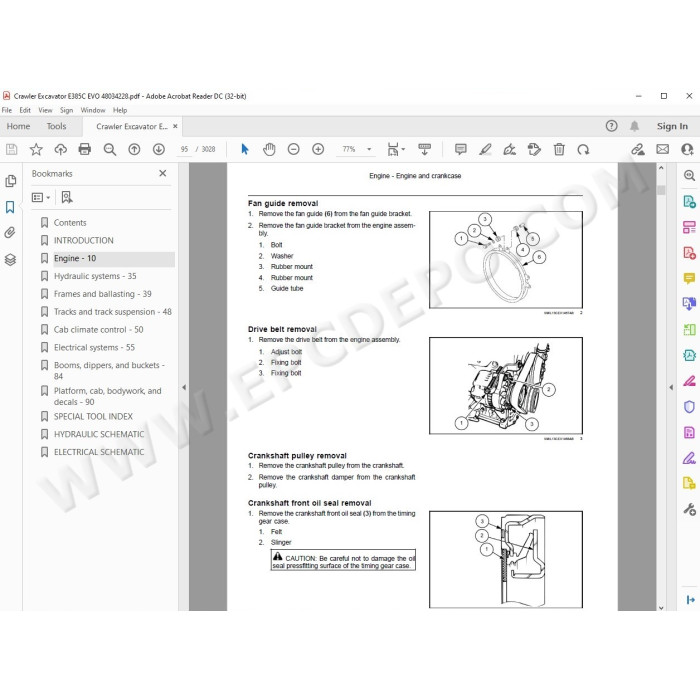Open the Sign menu
Image resolution: width=700 pixels, height=700 pixels.
pyautogui.click(x=67, y=110)
